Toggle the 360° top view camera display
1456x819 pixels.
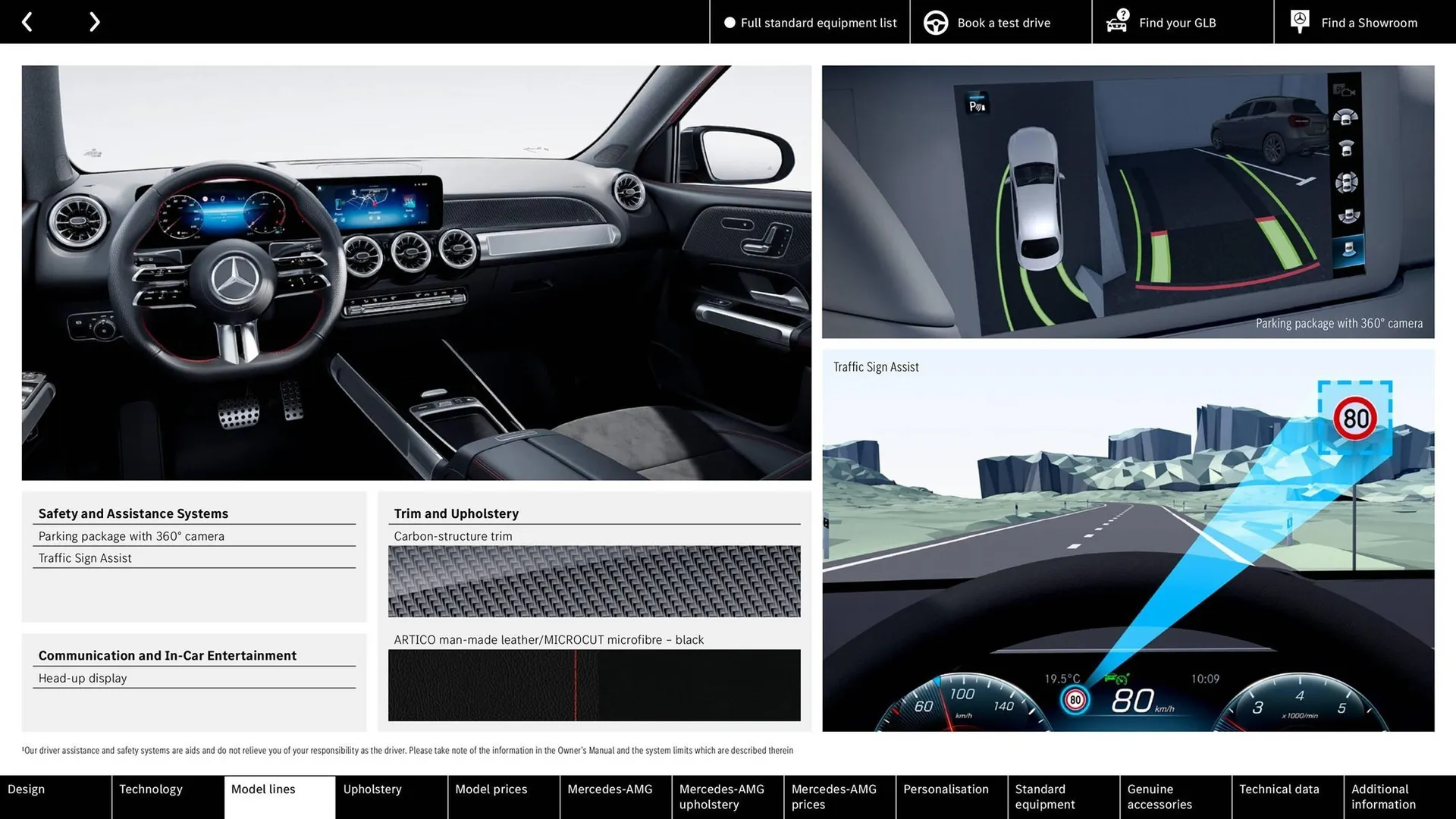[1345, 181]
